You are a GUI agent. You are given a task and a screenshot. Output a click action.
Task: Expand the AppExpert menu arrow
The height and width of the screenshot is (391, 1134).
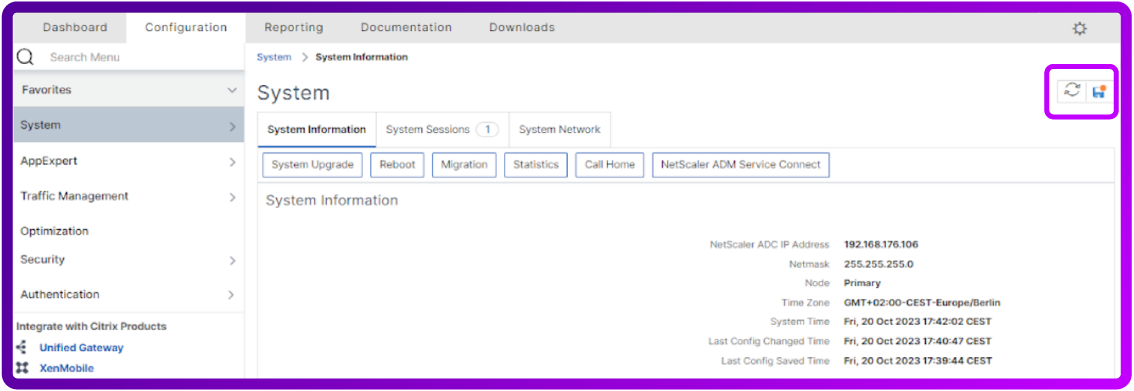tap(232, 162)
